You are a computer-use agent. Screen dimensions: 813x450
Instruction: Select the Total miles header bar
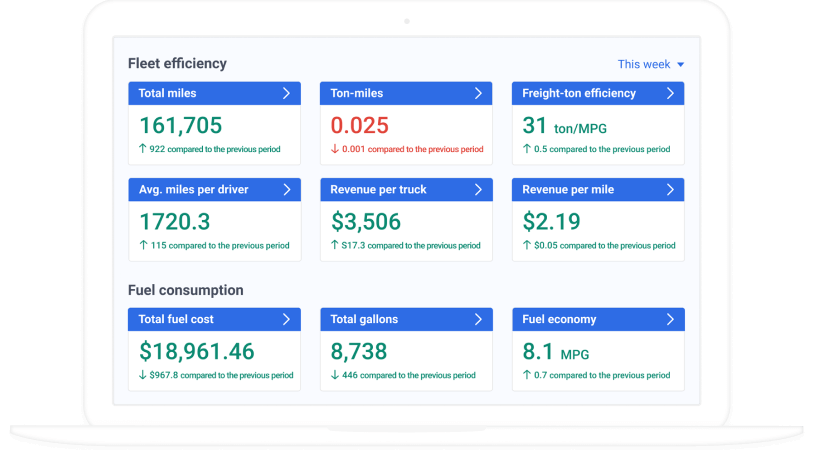tap(200, 93)
